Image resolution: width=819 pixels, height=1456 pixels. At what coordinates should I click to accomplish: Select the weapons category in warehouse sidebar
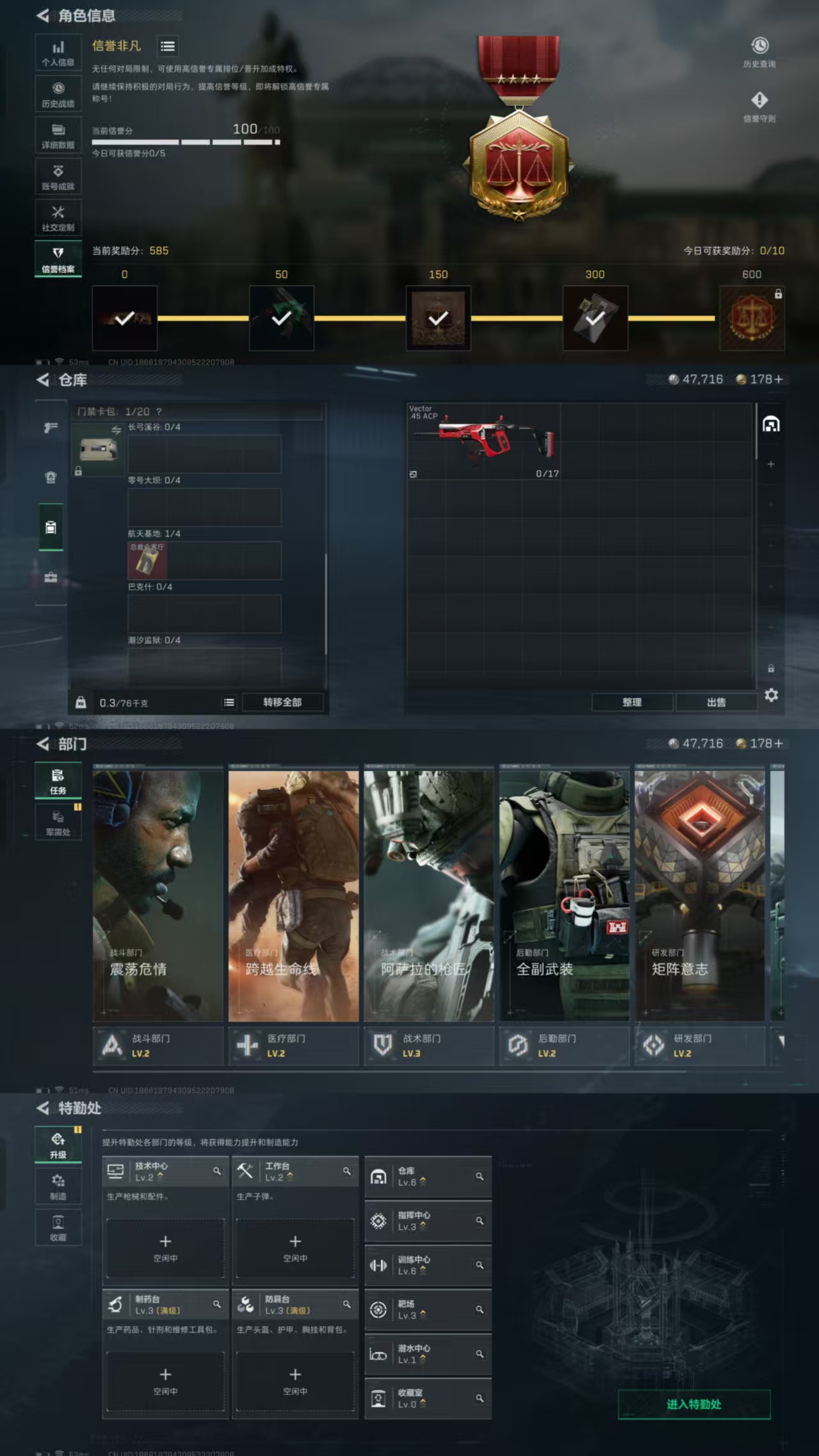51,427
